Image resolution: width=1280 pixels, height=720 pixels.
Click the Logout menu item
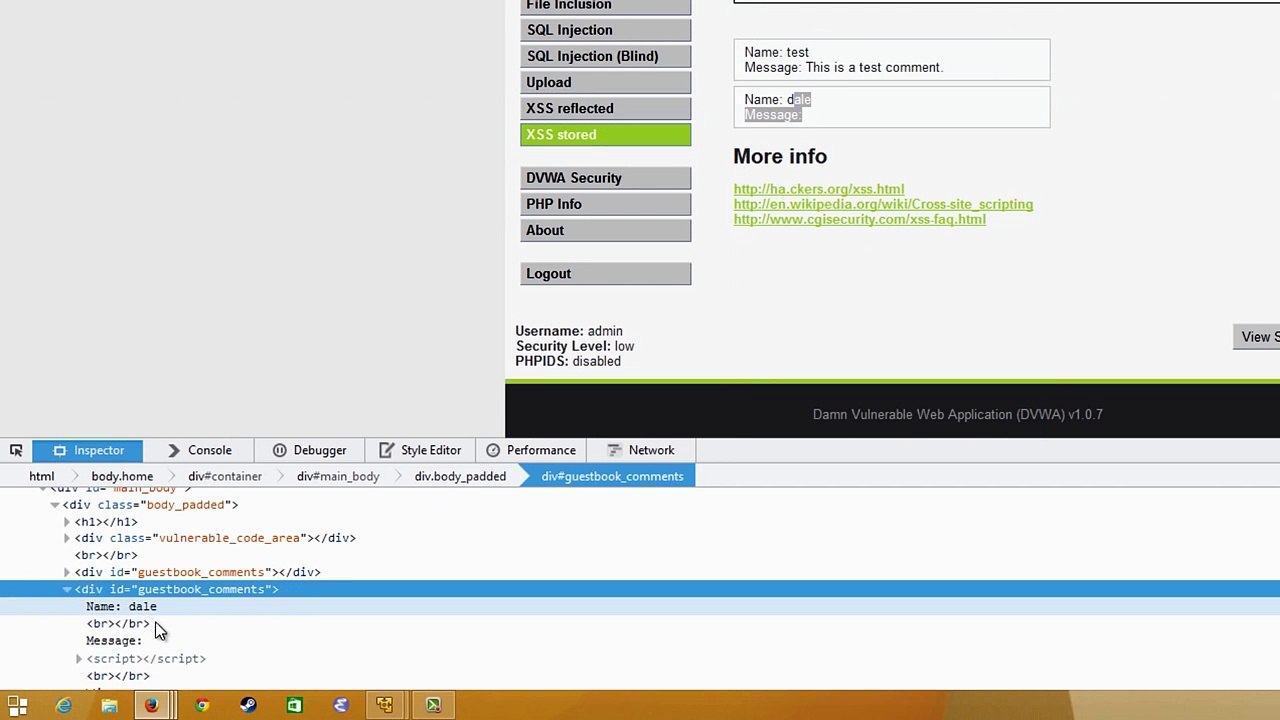pos(605,274)
